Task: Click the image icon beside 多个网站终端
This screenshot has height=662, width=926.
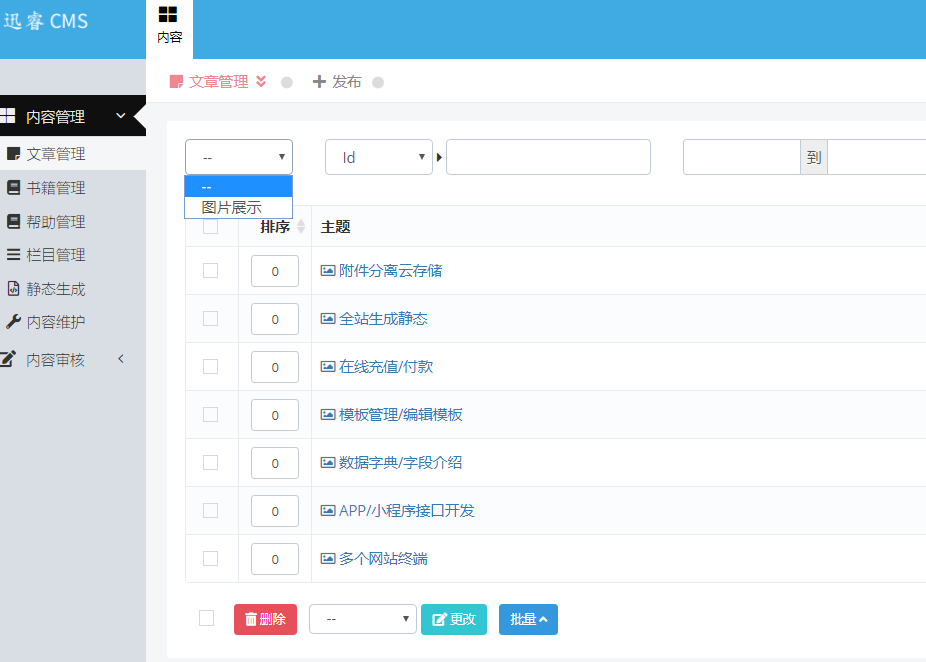Action: click(328, 559)
